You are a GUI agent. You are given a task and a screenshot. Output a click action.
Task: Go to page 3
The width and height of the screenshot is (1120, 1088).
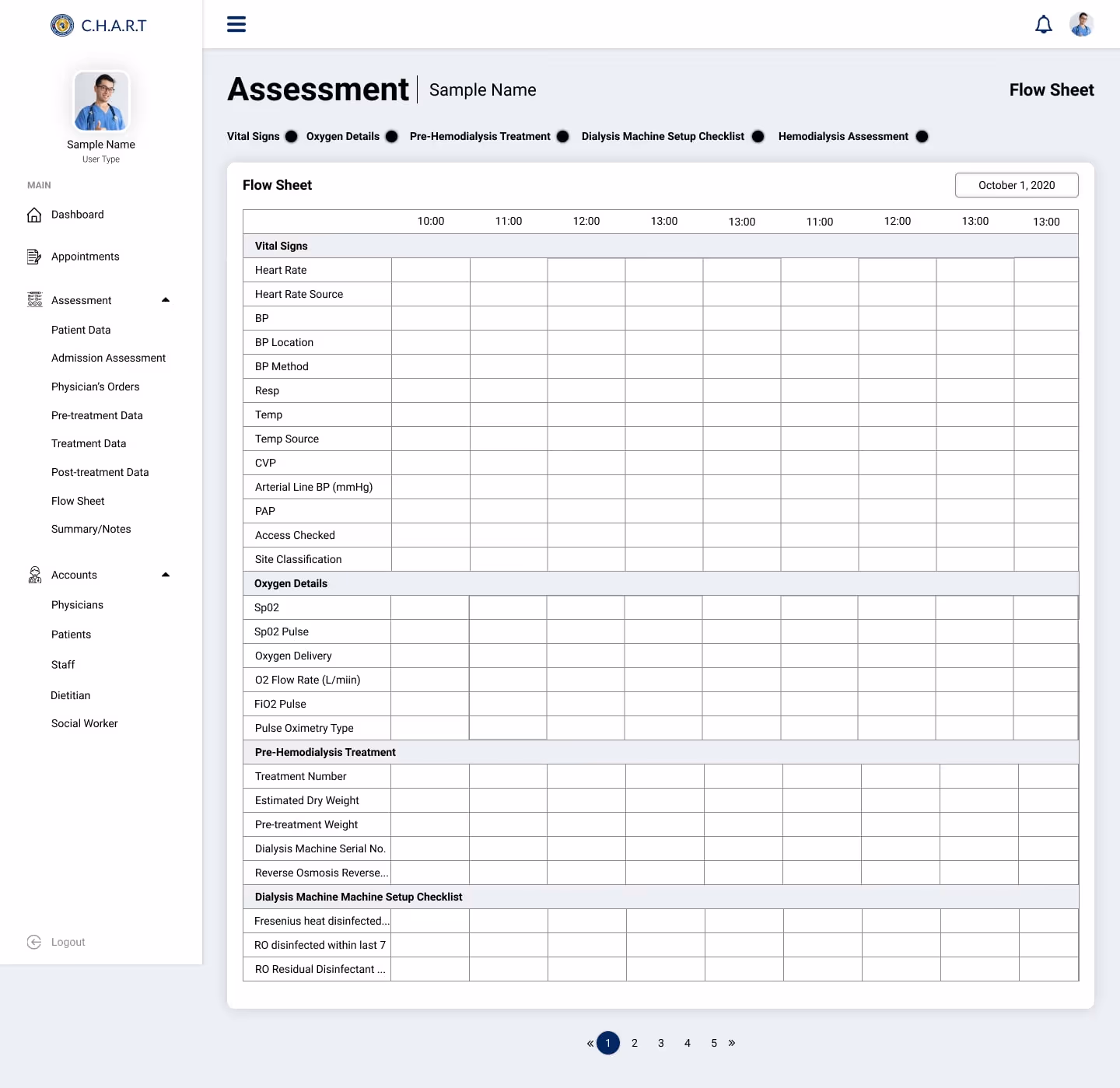(661, 1043)
